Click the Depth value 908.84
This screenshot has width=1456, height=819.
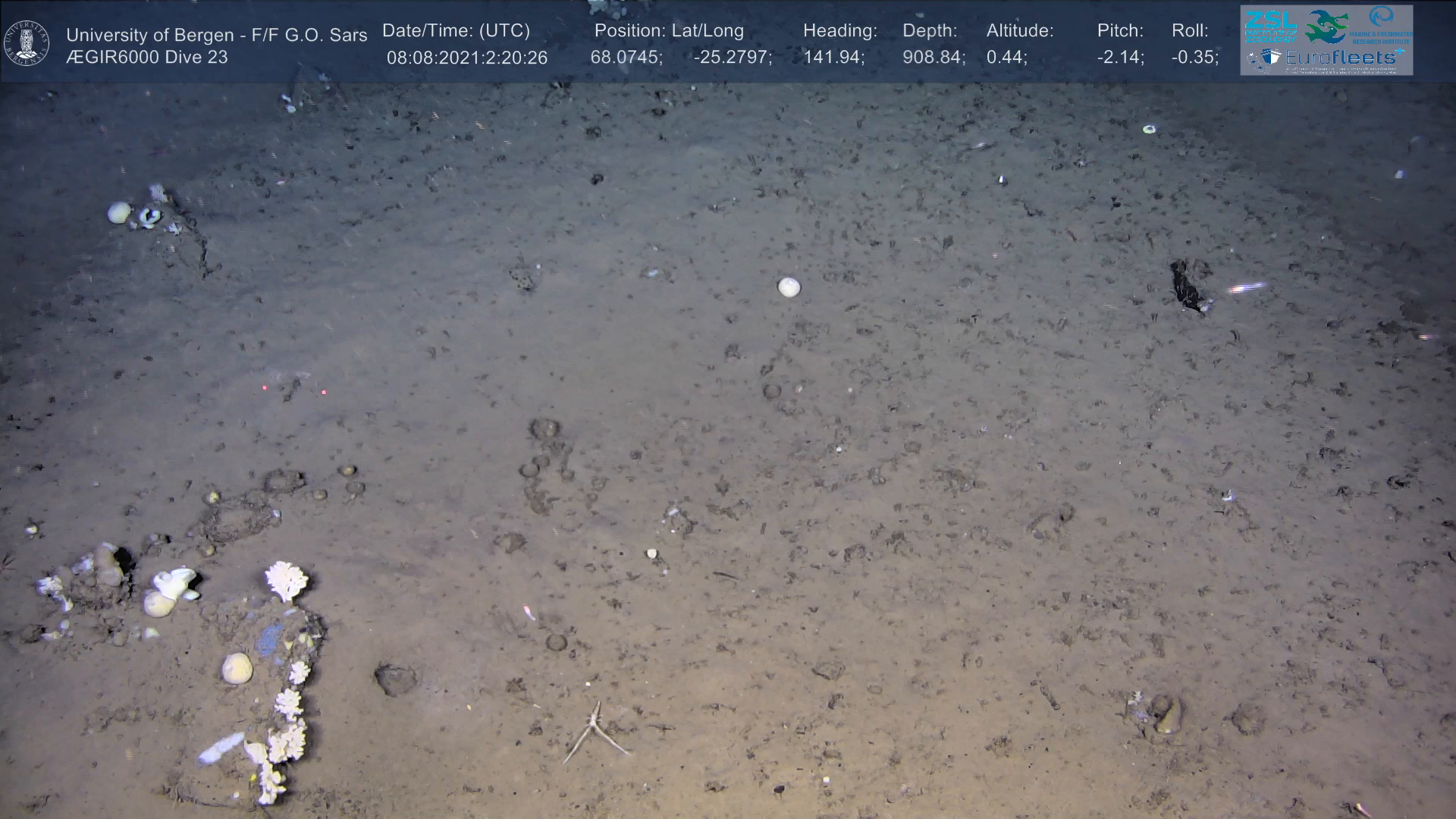click(933, 58)
